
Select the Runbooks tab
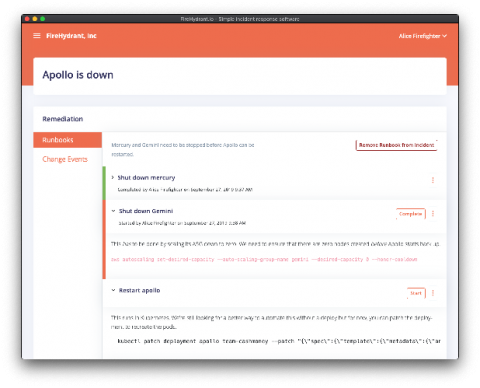[67, 140]
